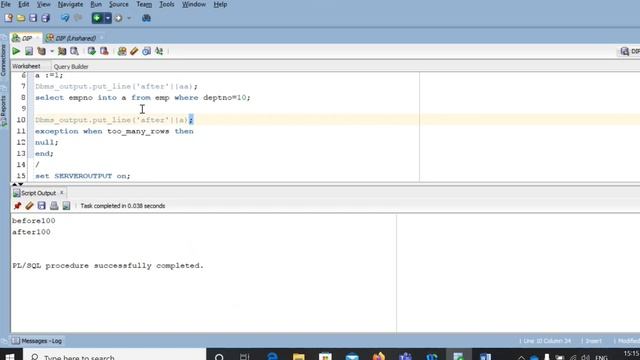This screenshot has height=360, width=640.
Task: Open the View menu
Action: (44, 4)
